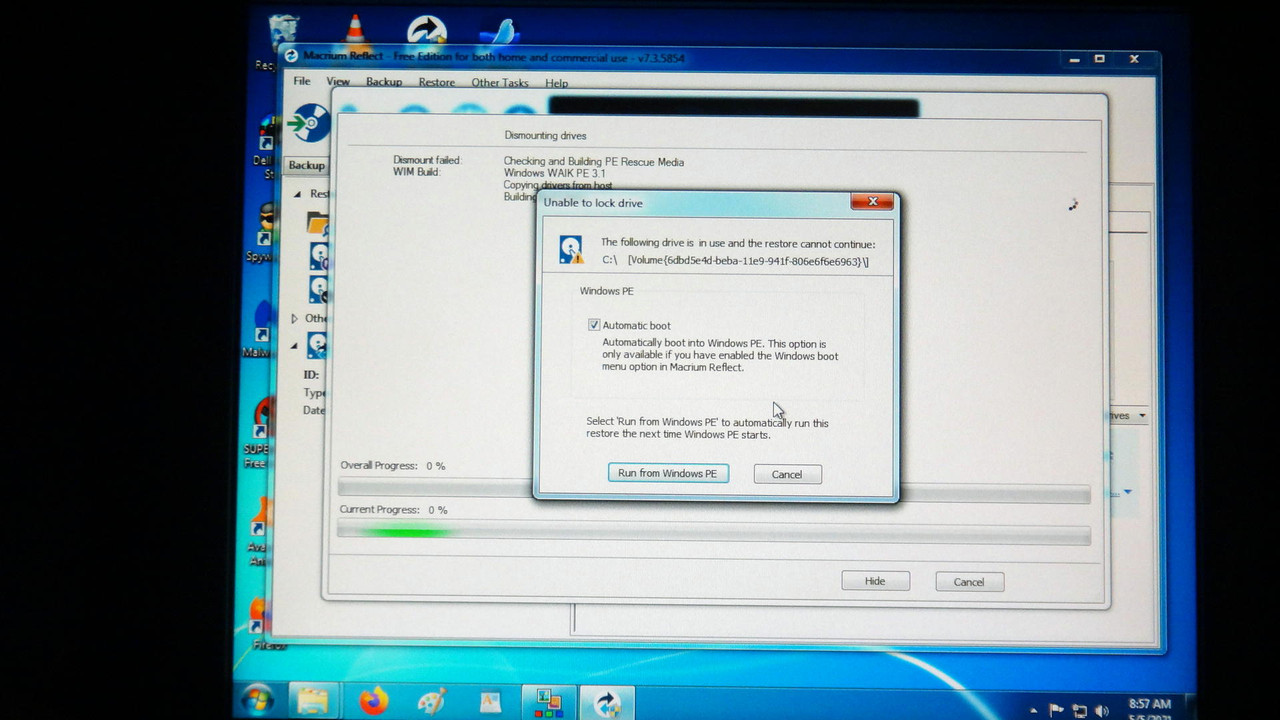Screen dimensions: 1280x720
Task: Click the 'Dismount failed:' label text
Action: click(x=427, y=160)
